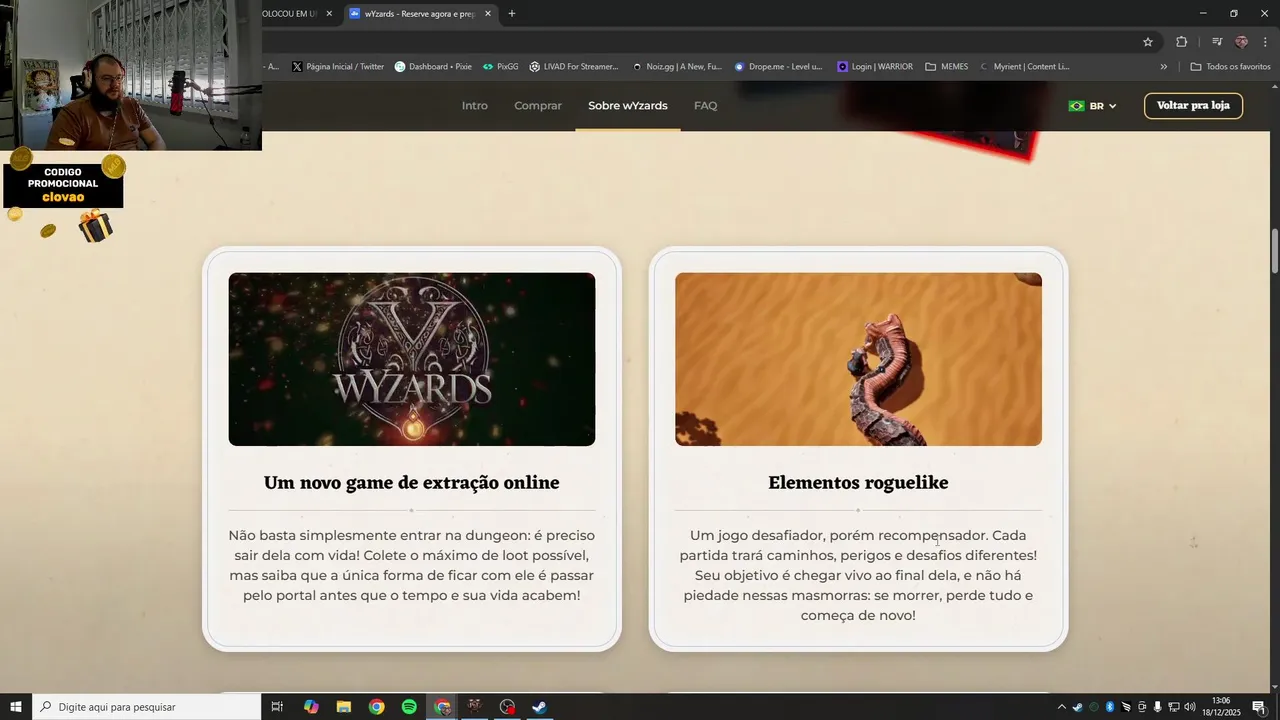The height and width of the screenshot is (720, 1280).
Task: Close the wYzards tab
Action: tap(488, 13)
